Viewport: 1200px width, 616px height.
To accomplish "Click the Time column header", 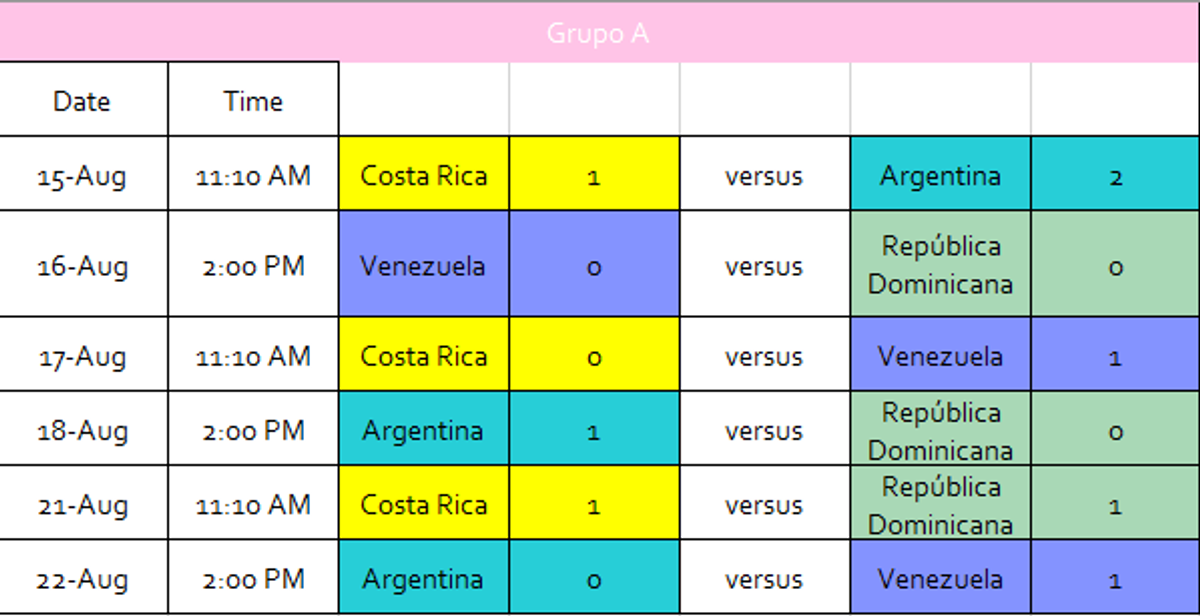I will click(x=254, y=100).
